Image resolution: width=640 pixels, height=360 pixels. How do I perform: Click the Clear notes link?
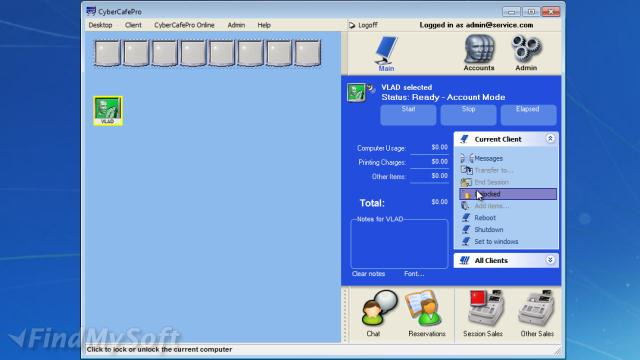coord(368,274)
